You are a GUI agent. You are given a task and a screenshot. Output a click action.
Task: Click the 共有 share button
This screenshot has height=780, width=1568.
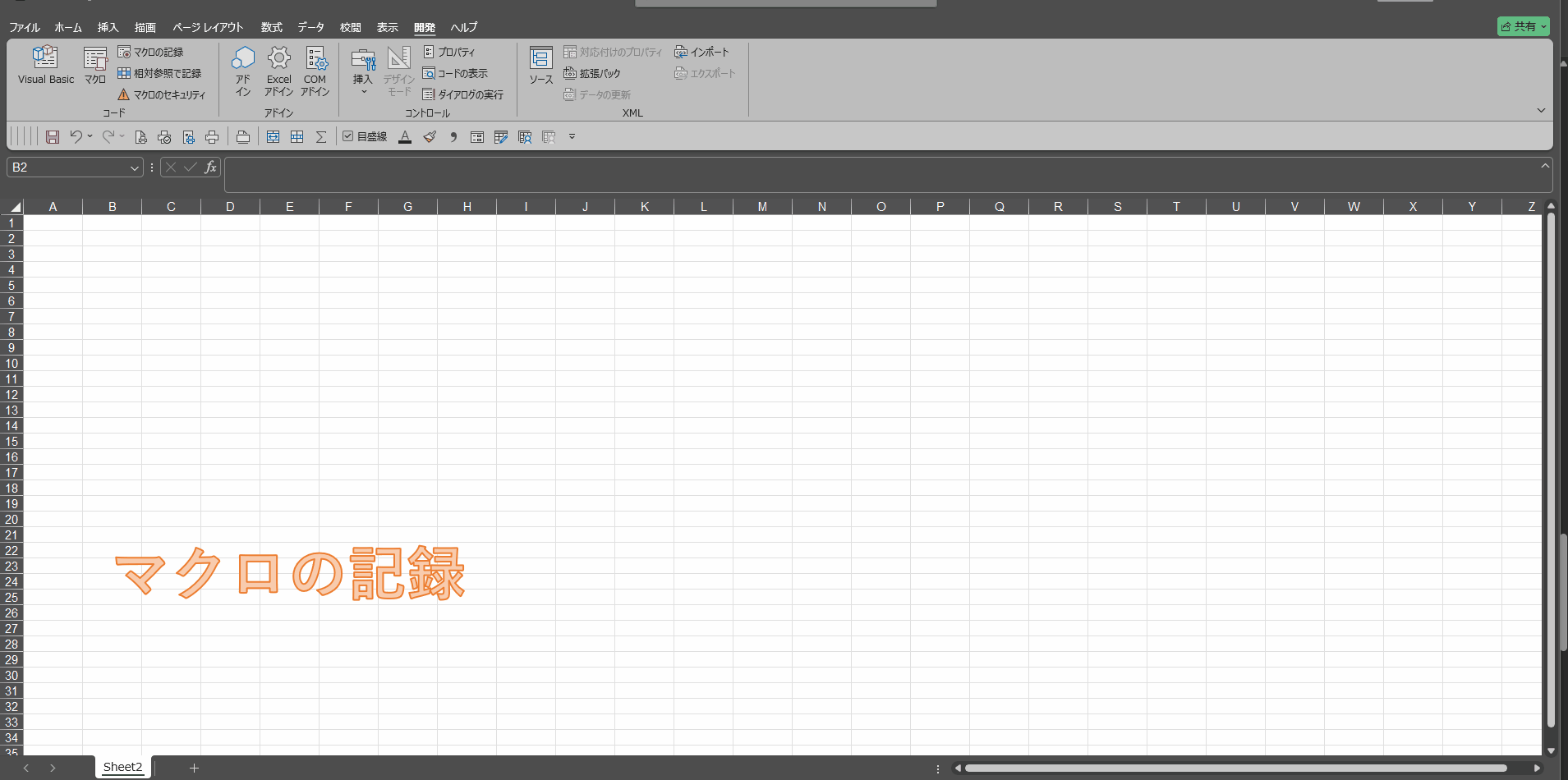1523,26
